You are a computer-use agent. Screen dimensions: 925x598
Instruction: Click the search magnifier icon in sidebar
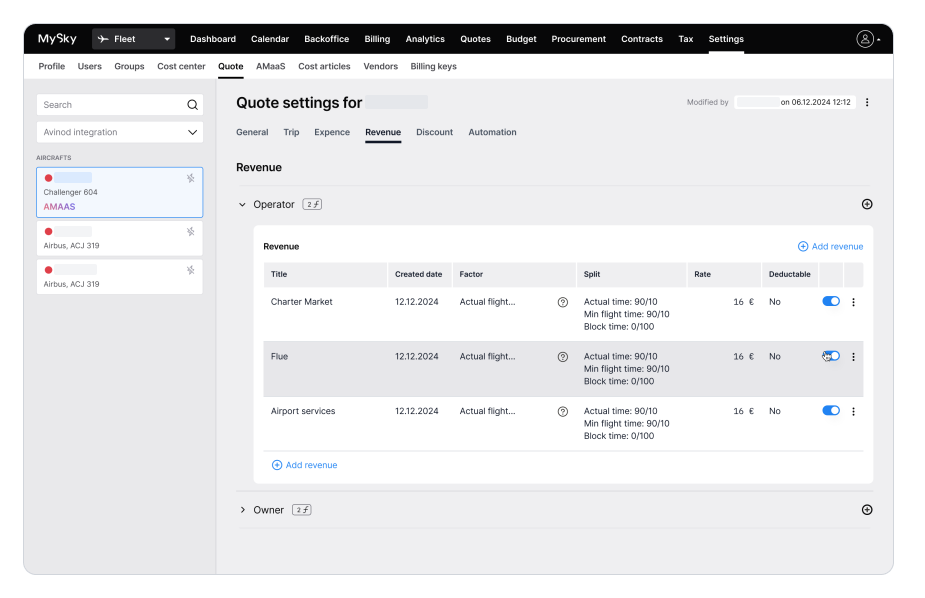(192, 105)
